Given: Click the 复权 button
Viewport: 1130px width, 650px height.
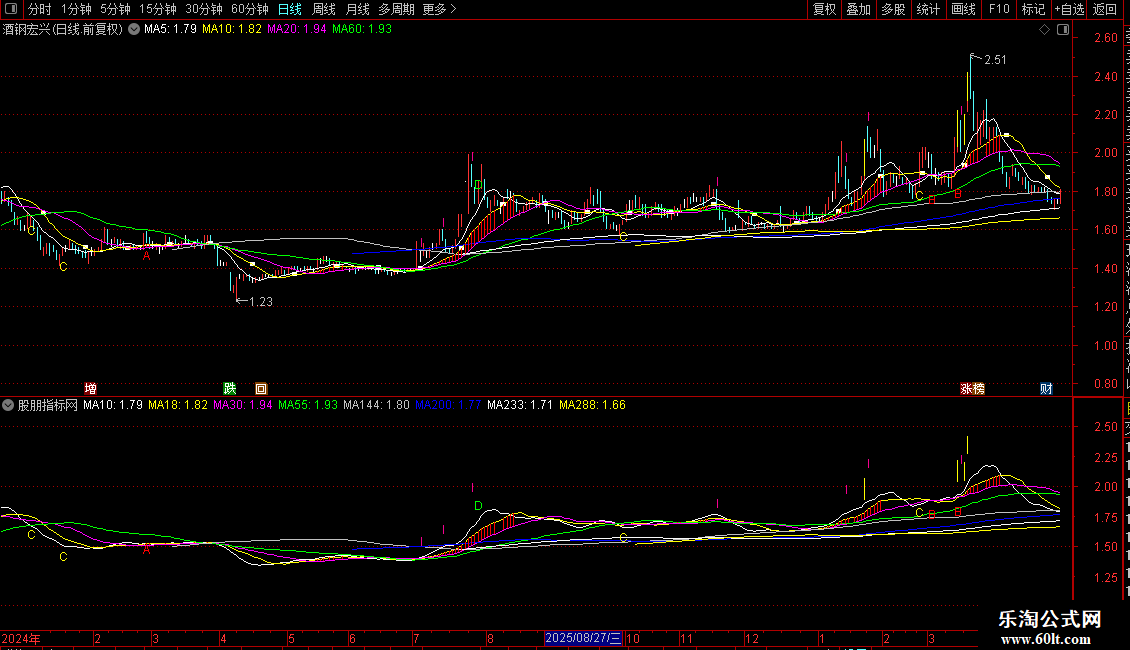Looking at the screenshot, I should pyautogui.click(x=824, y=9).
